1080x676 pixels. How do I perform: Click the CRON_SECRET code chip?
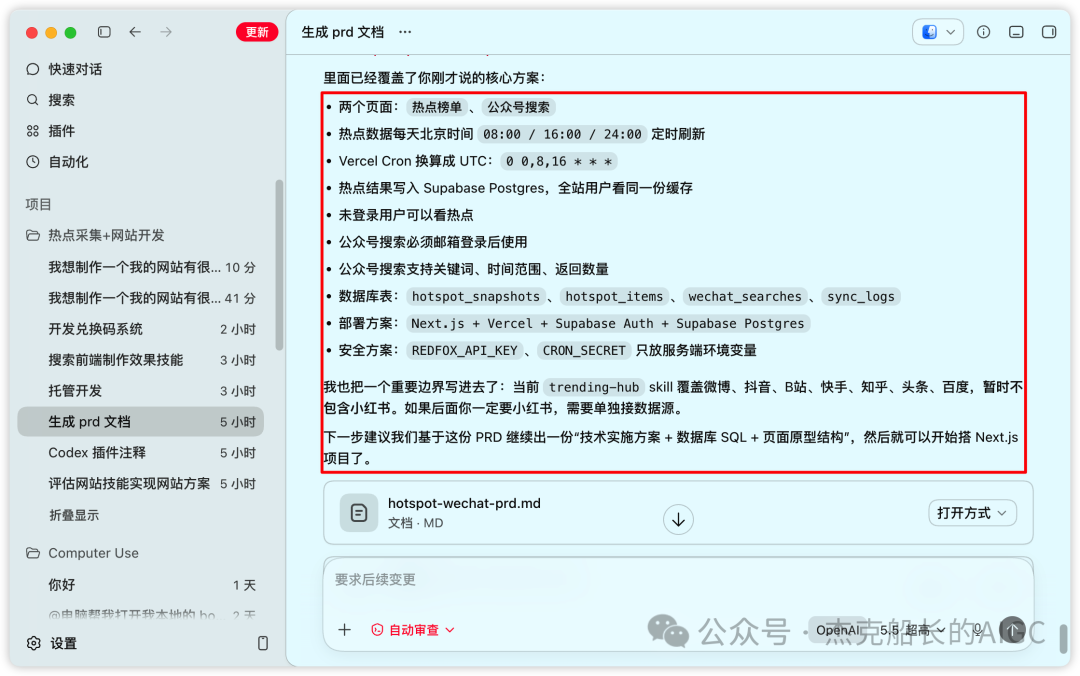tap(583, 350)
